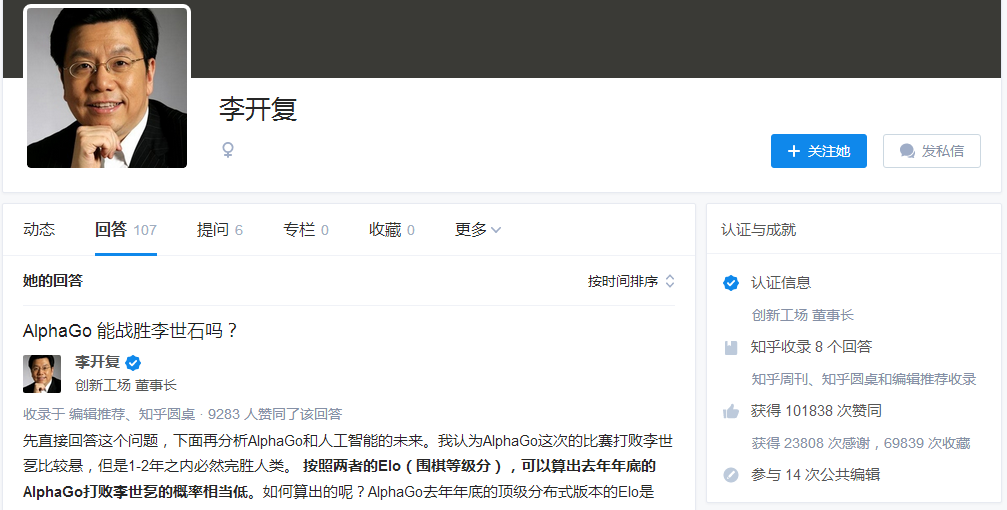Switch to the 动态 tab
Viewport: 1007px width, 510px height.
click(x=39, y=229)
